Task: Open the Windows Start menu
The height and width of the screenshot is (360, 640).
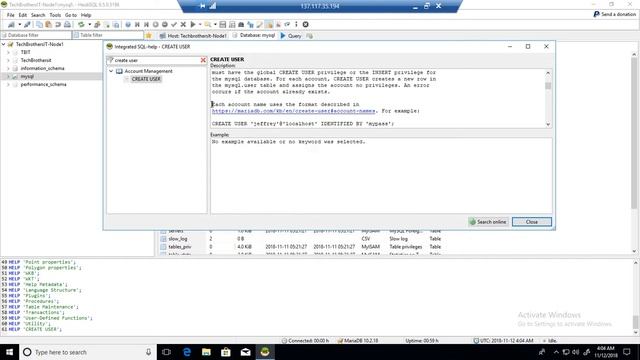Action: pos(9,352)
